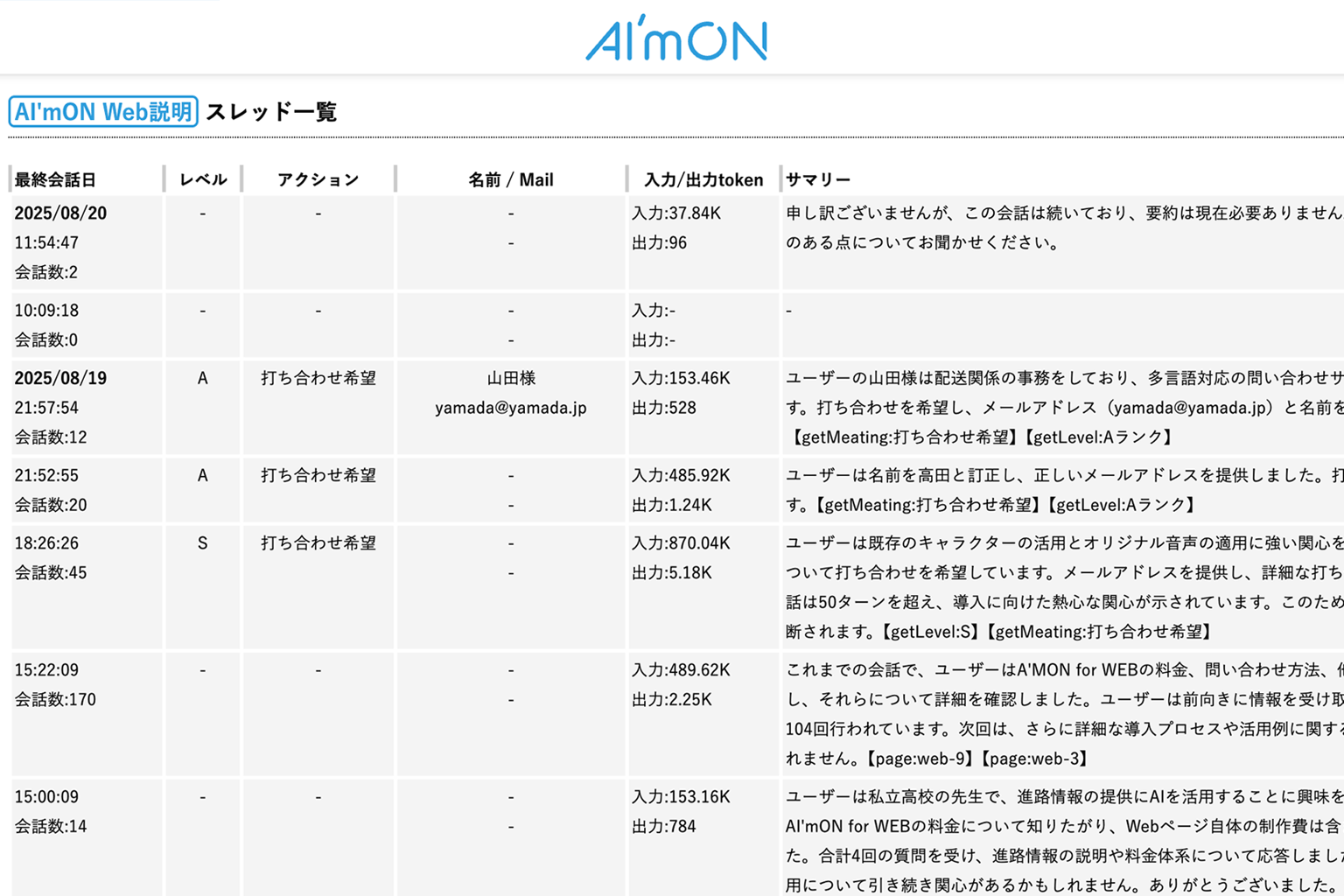This screenshot has width=1344, height=896.
Task: Click the S level cell
Action: pyautogui.click(x=202, y=543)
